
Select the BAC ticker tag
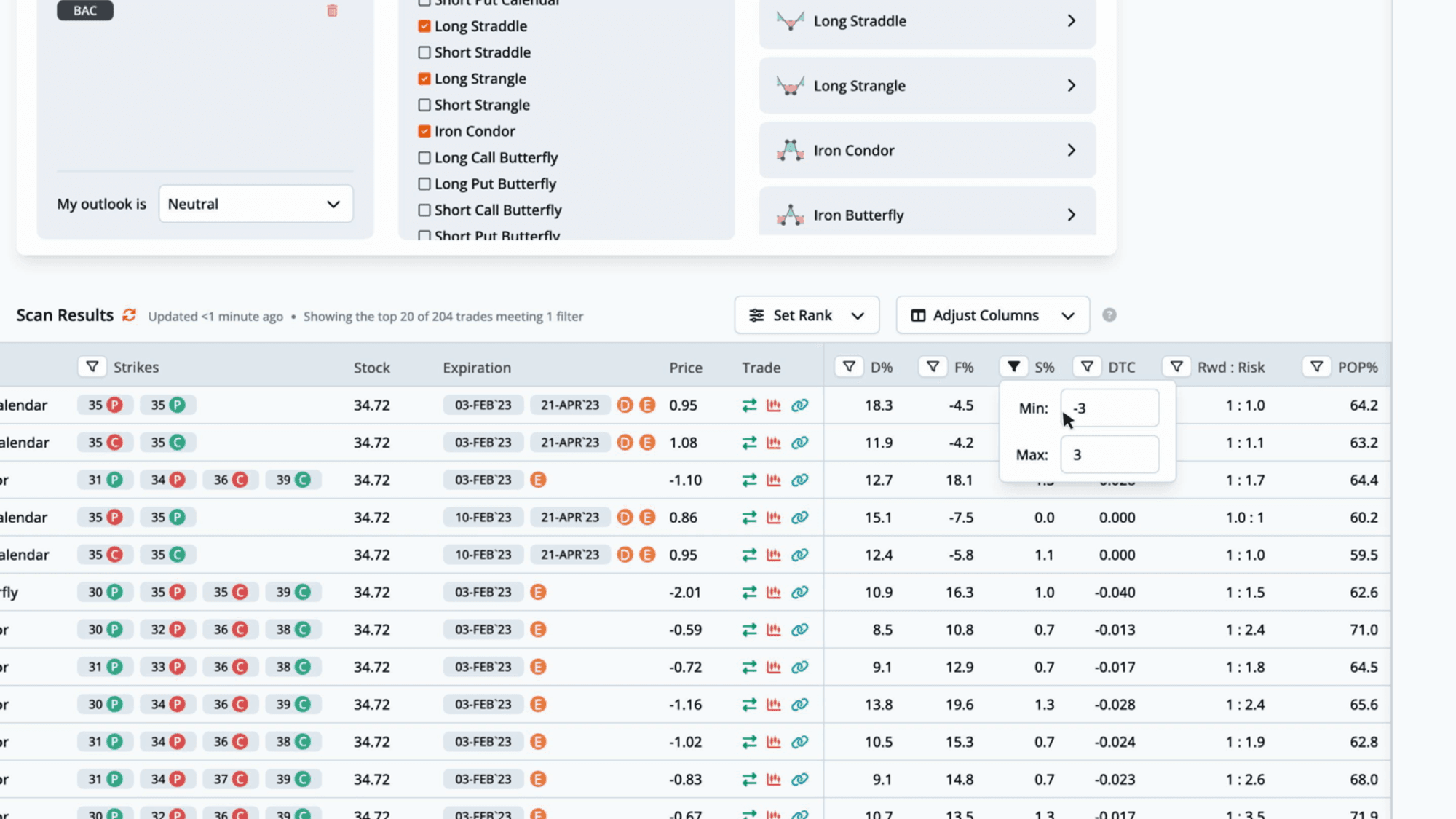coord(85,10)
